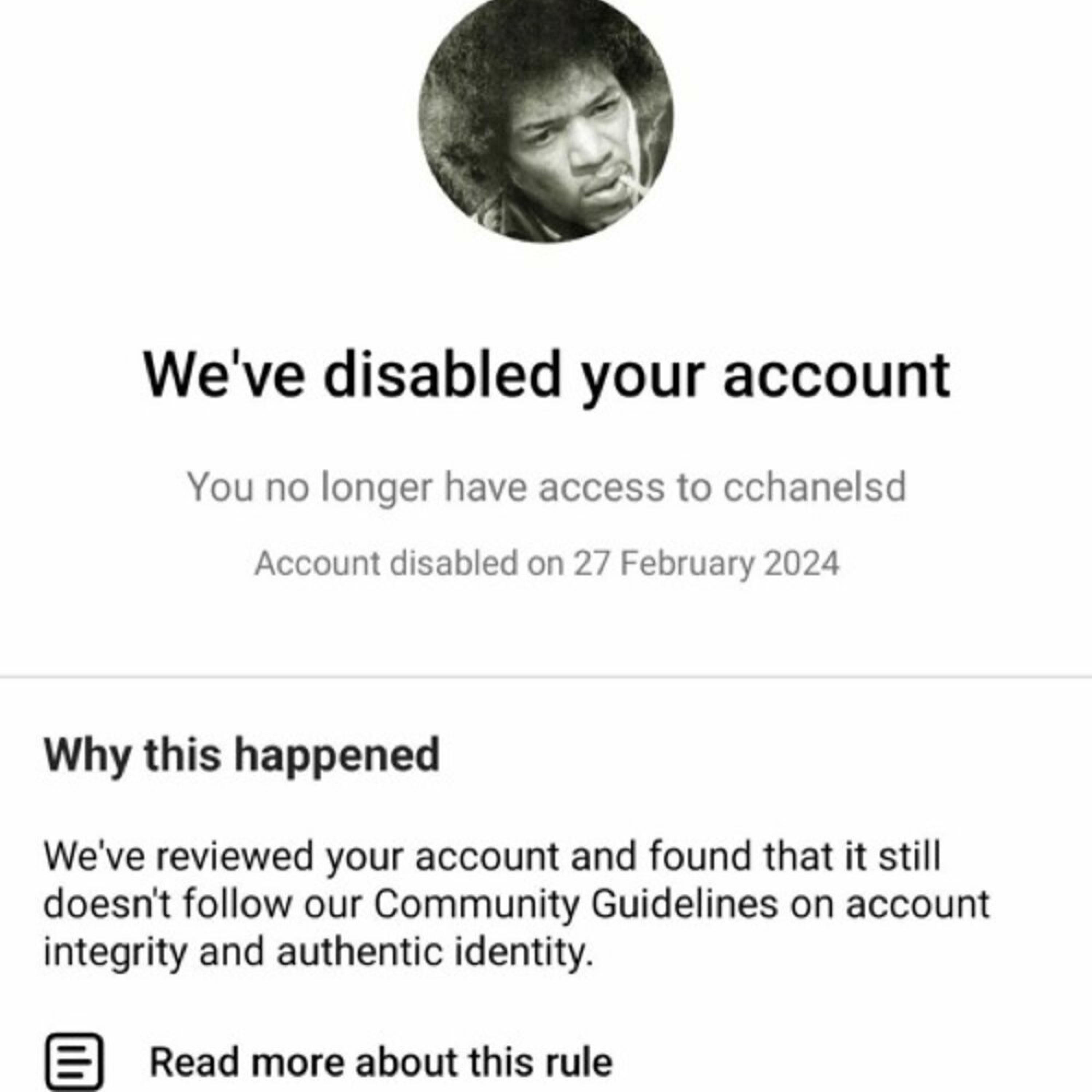Screen dimensions: 1092x1092
Task: Click the document icon beside Read more
Action: coord(74,1061)
